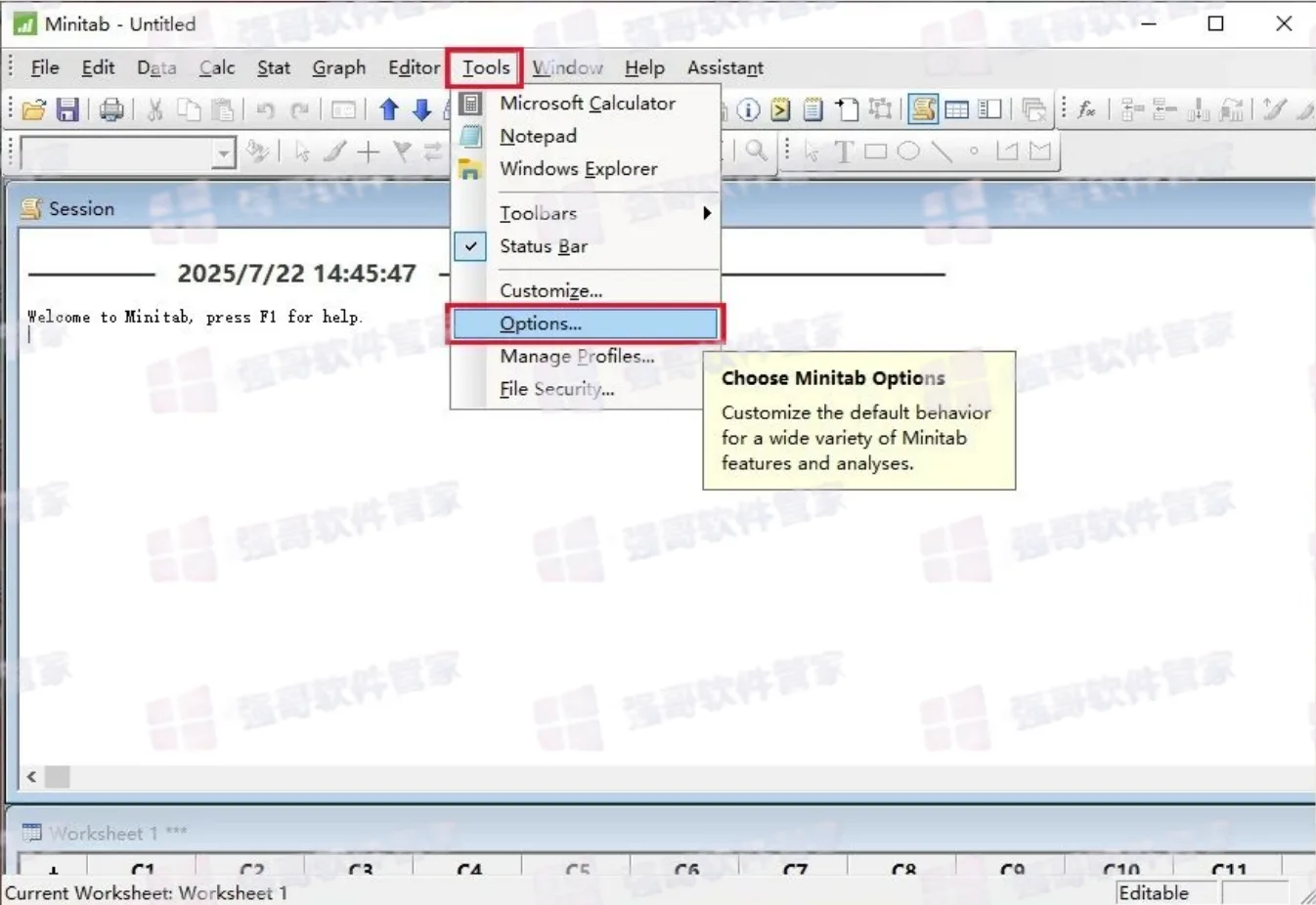Screen dimensions: 1316x905
Task: Select the Marker dot drawing tool
Action: point(974,151)
